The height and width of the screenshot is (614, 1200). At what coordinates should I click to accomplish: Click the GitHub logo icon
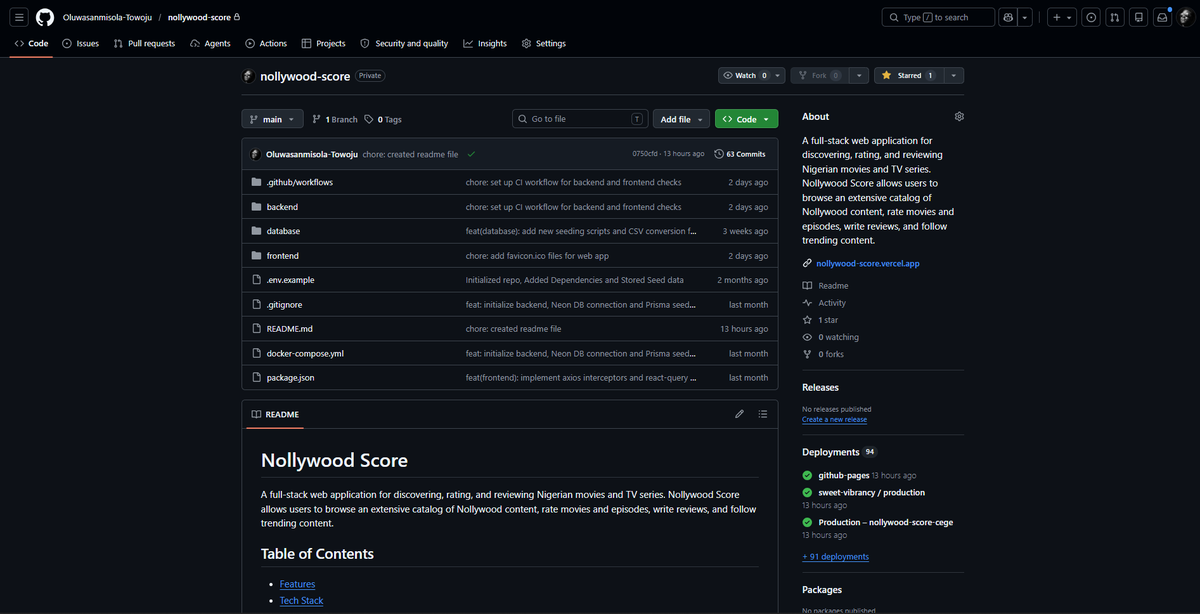[45, 17]
